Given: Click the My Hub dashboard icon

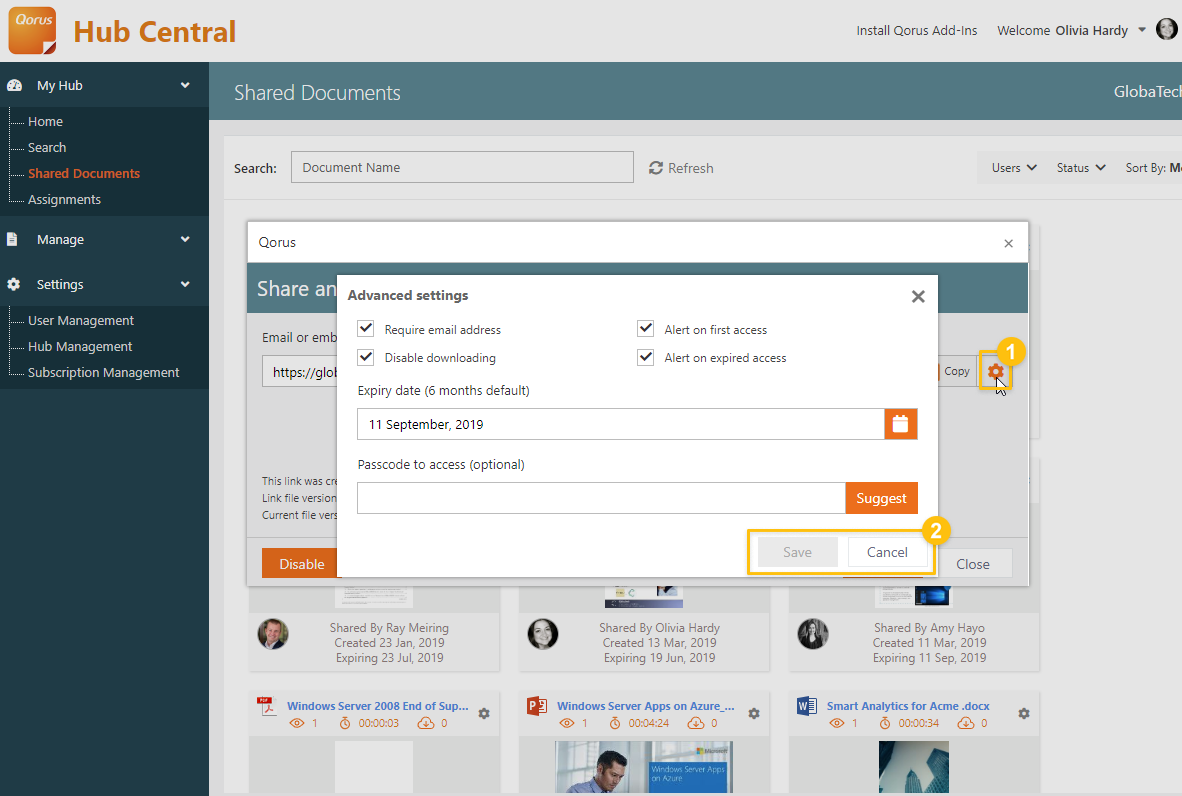Looking at the screenshot, I should point(14,85).
